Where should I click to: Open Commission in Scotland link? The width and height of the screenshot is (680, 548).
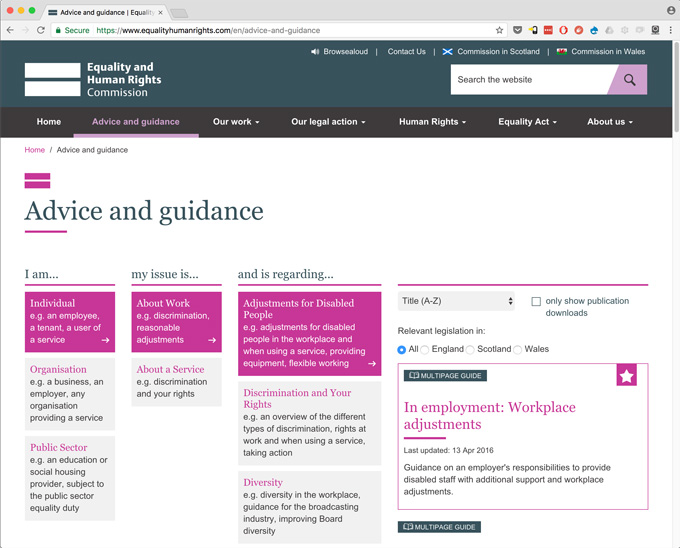498,52
